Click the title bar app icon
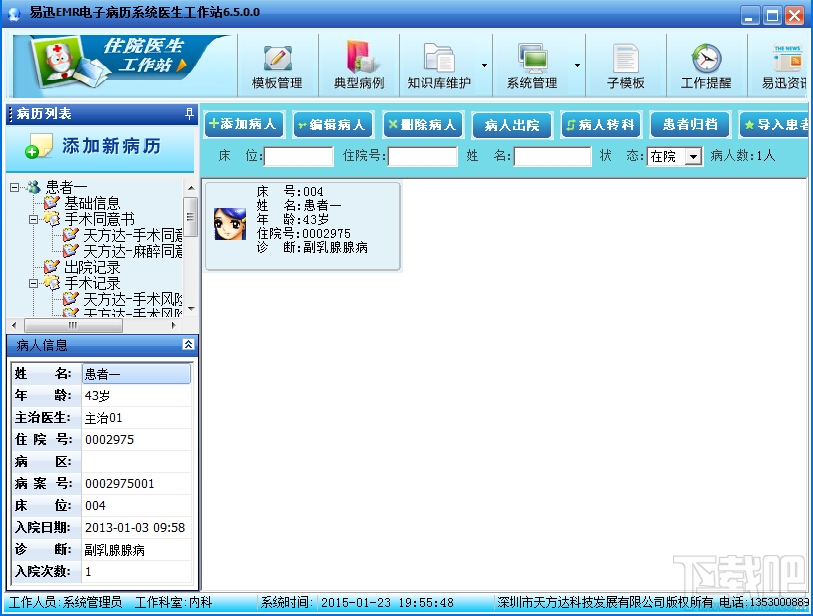 [15, 13]
